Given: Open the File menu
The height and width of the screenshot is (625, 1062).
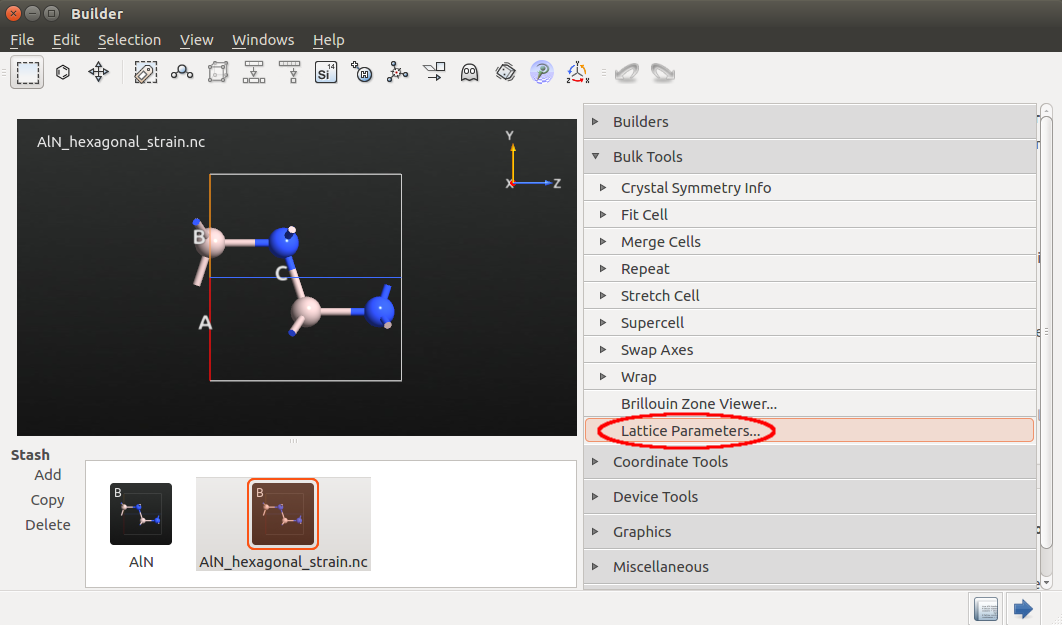Looking at the screenshot, I should (x=22, y=40).
